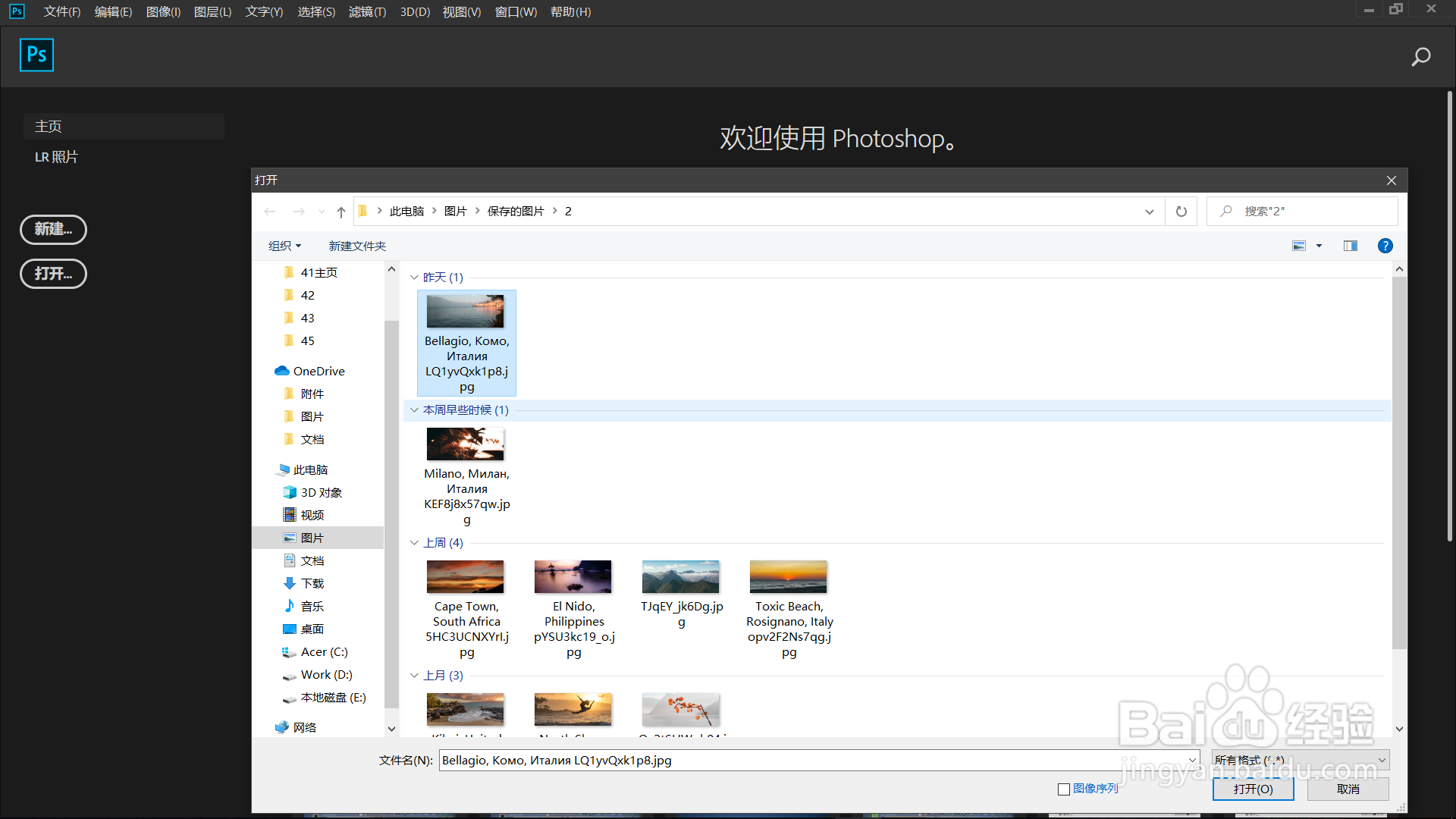This screenshot has height=819, width=1456.
Task: Open the address bar history dropdown
Action: (1150, 212)
